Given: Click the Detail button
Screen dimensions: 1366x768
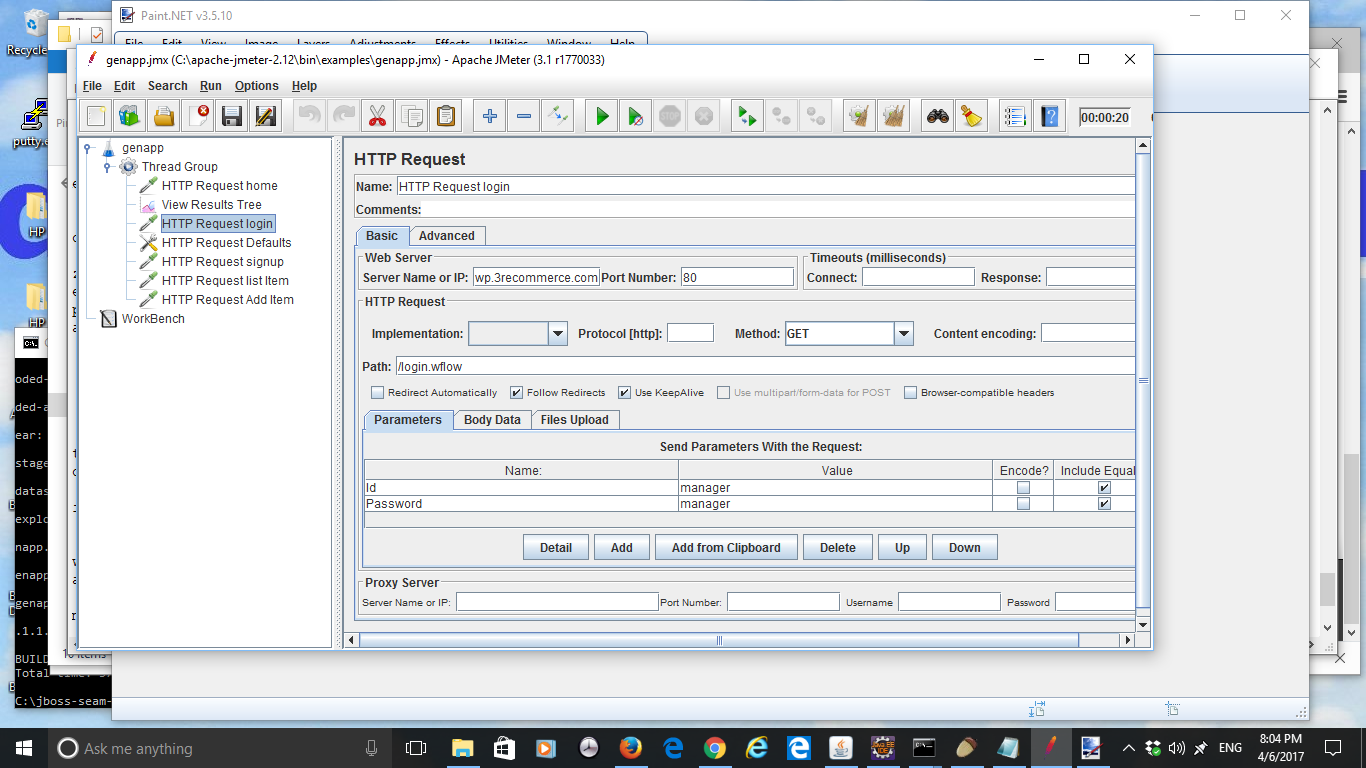Looking at the screenshot, I should pyautogui.click(x=556, y=547).
